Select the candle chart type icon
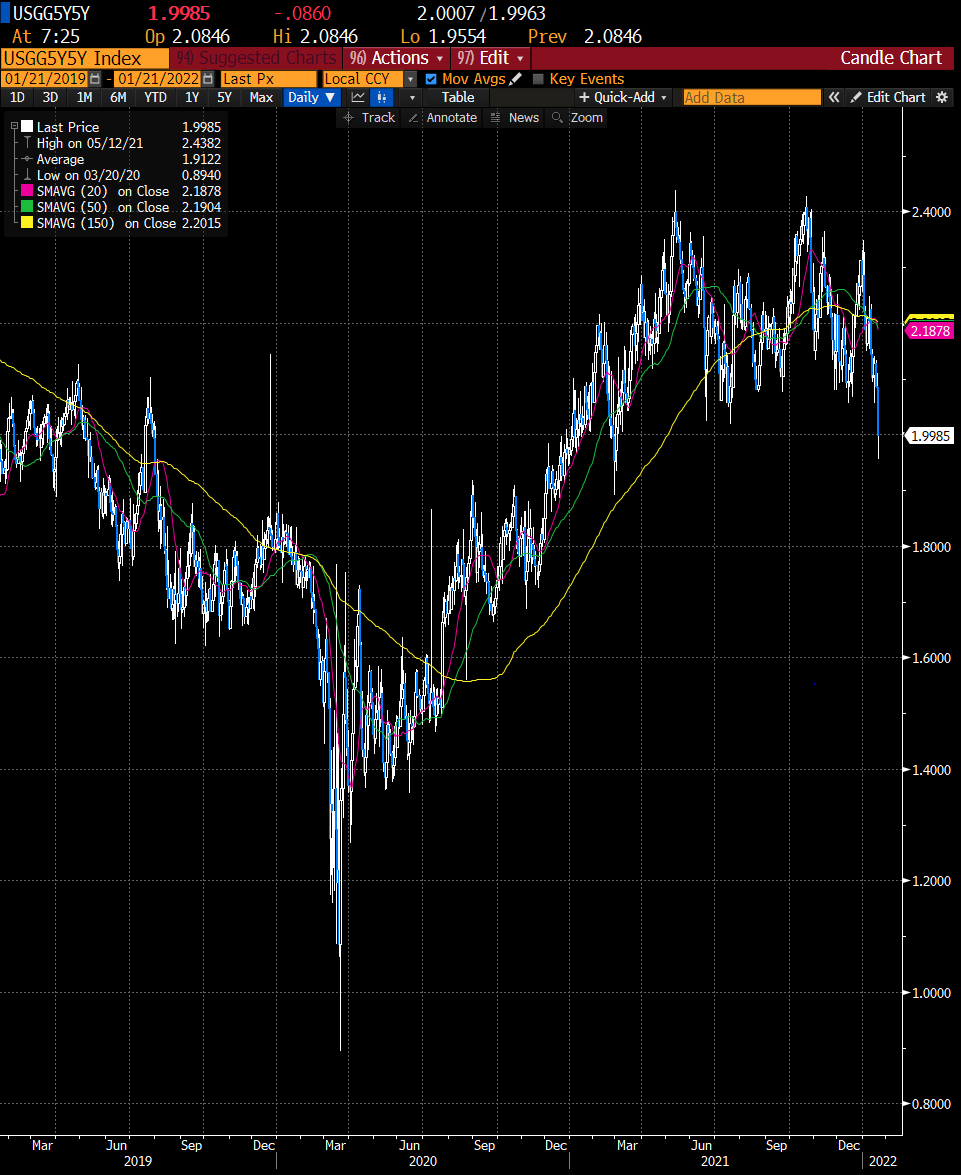Screen dimensions: 961x1175 382,97
